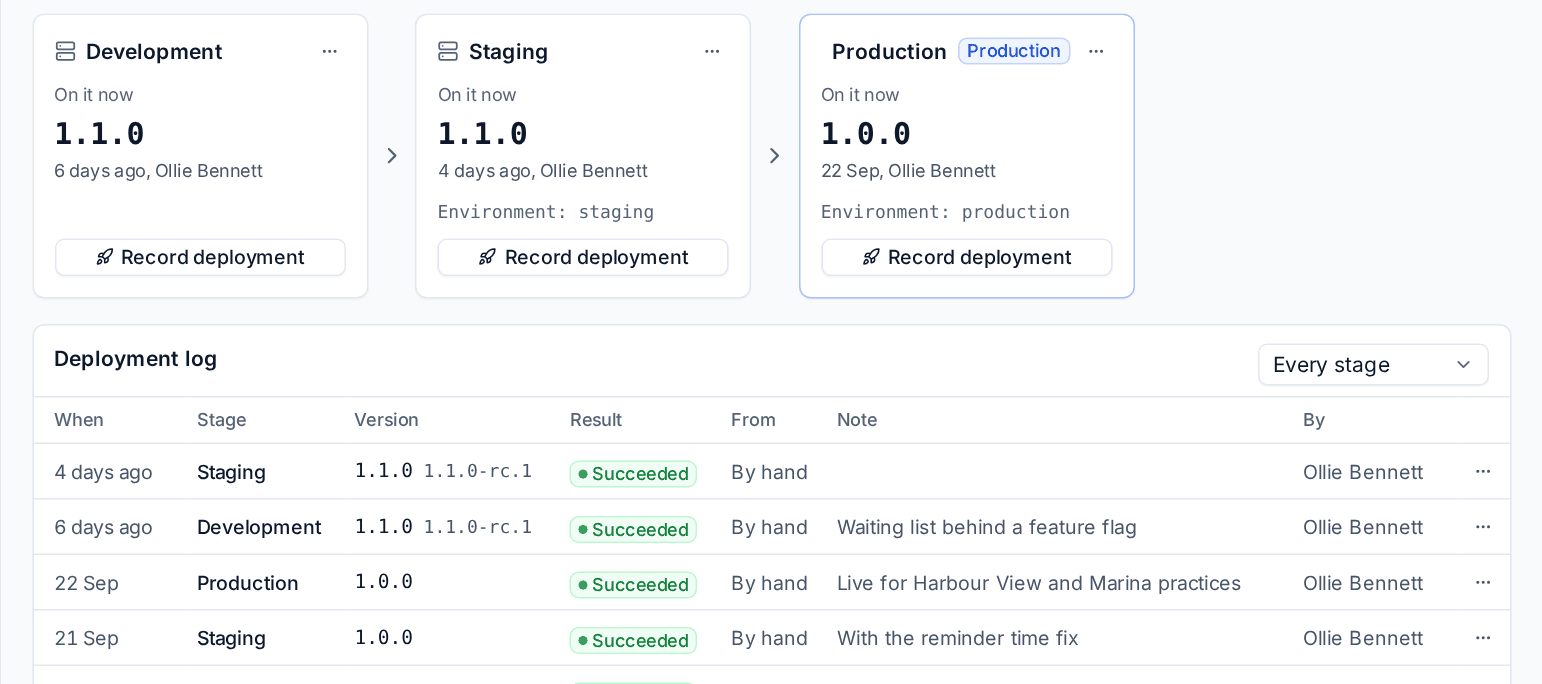Click the Staging server stack icon

448,51
